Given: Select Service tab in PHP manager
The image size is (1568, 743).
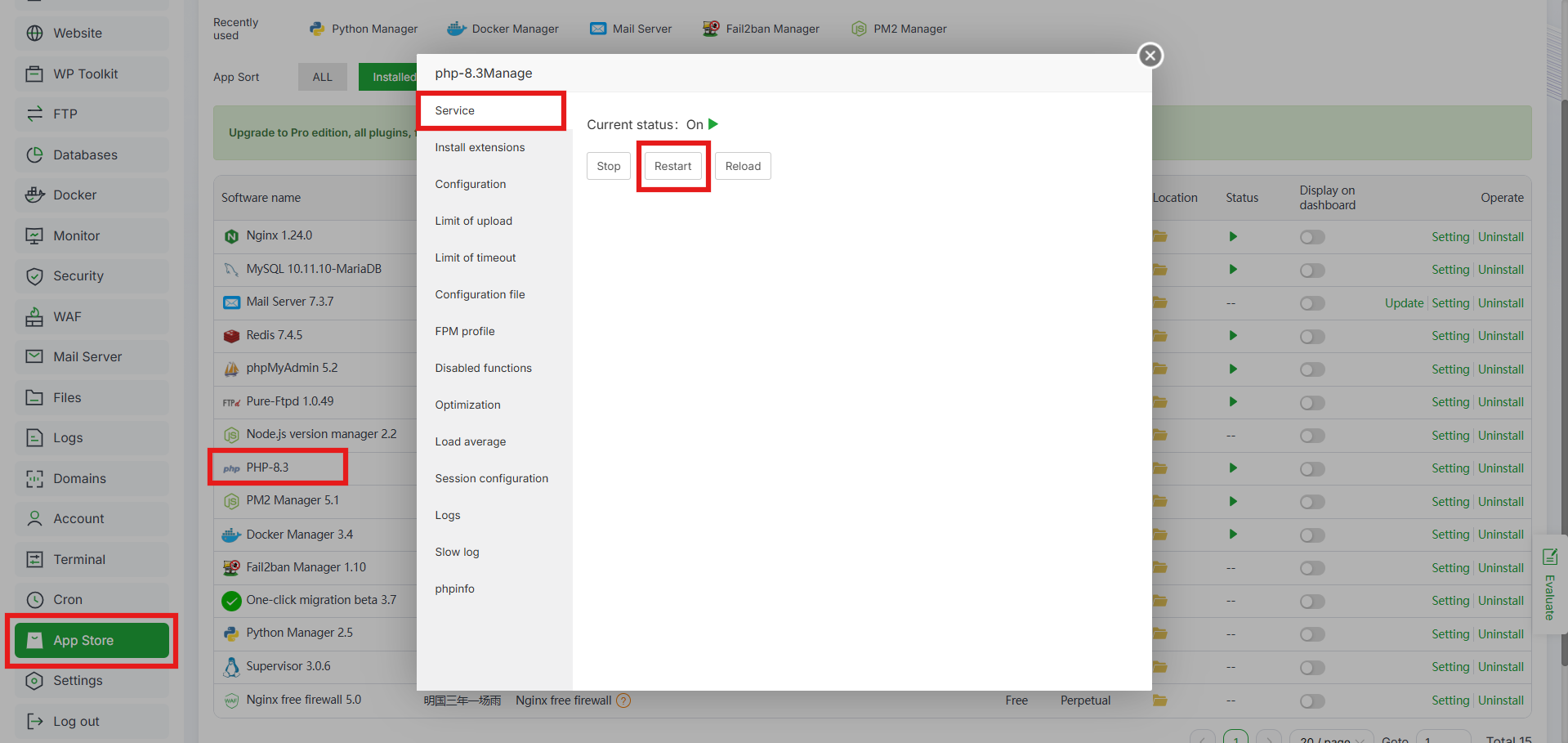Looking at the screenshot, I should click(x=492, y=111).
